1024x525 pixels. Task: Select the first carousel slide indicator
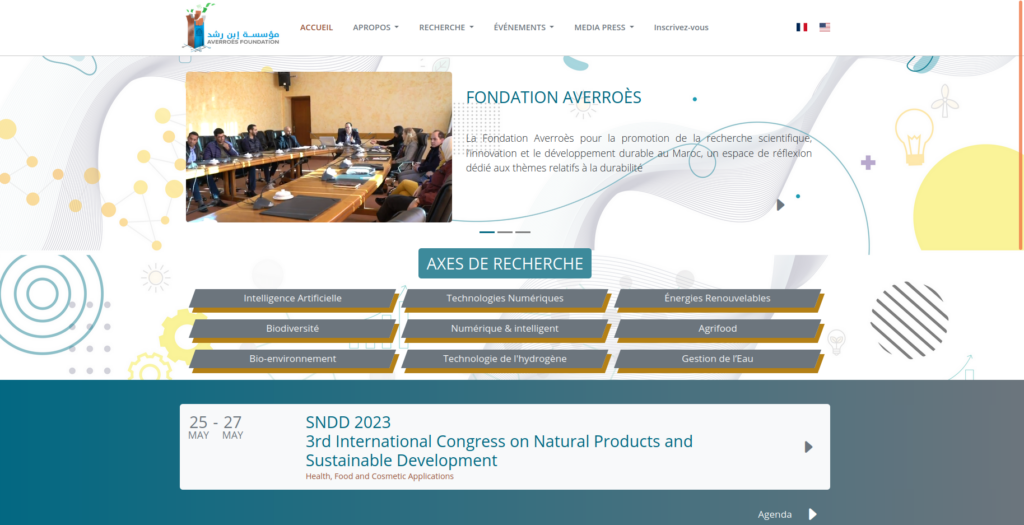tap(487, 232)
